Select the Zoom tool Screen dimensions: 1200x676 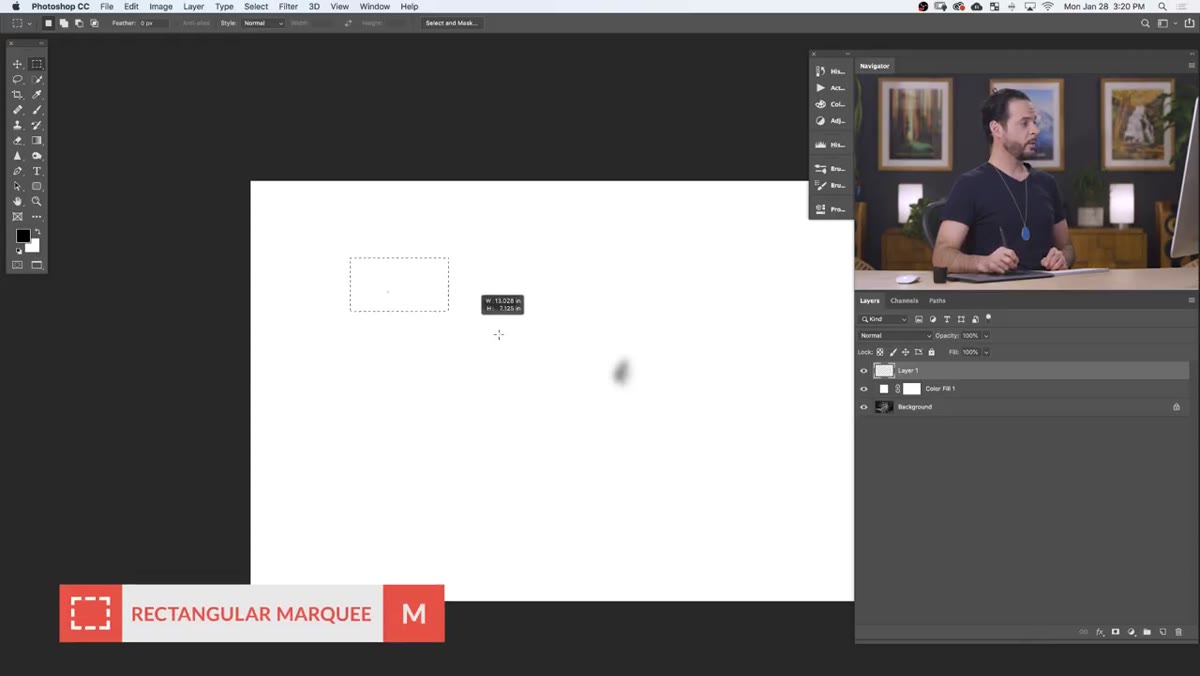click(x=37, y=201)
